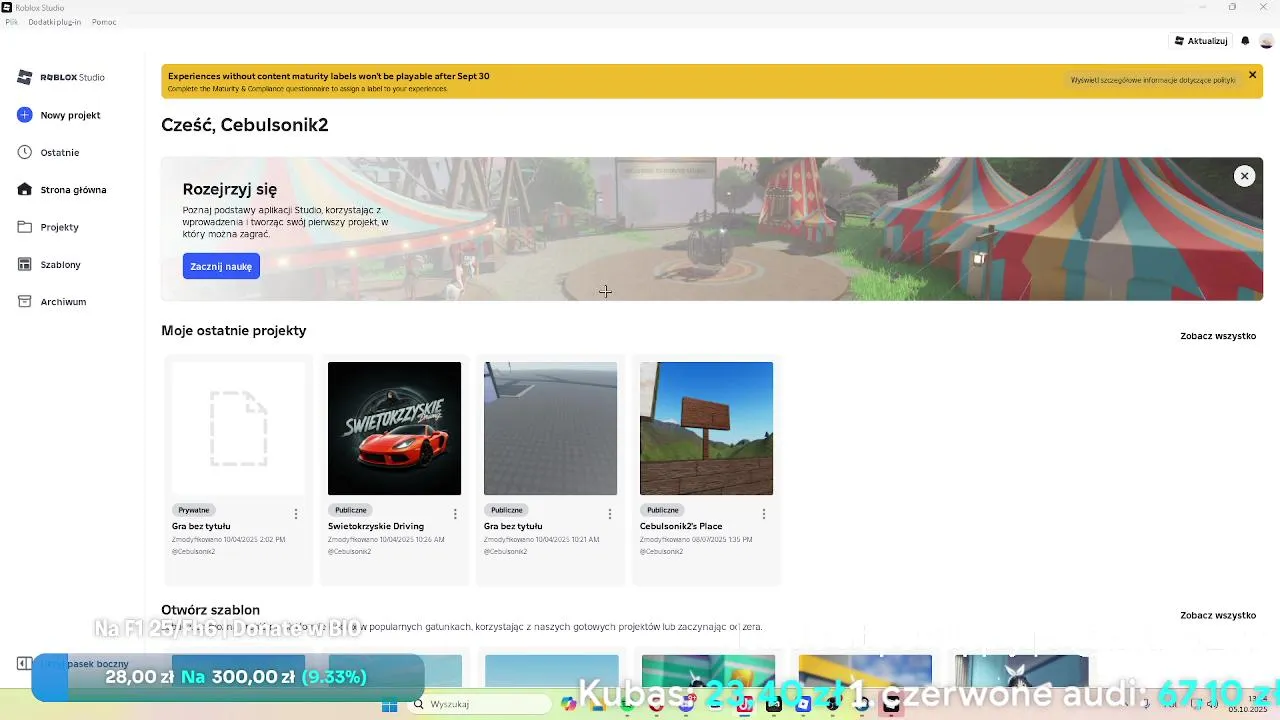The height and width of the screenshot is (720, 1280).
Task: Go to Strona główna home page
Action: 62,189
